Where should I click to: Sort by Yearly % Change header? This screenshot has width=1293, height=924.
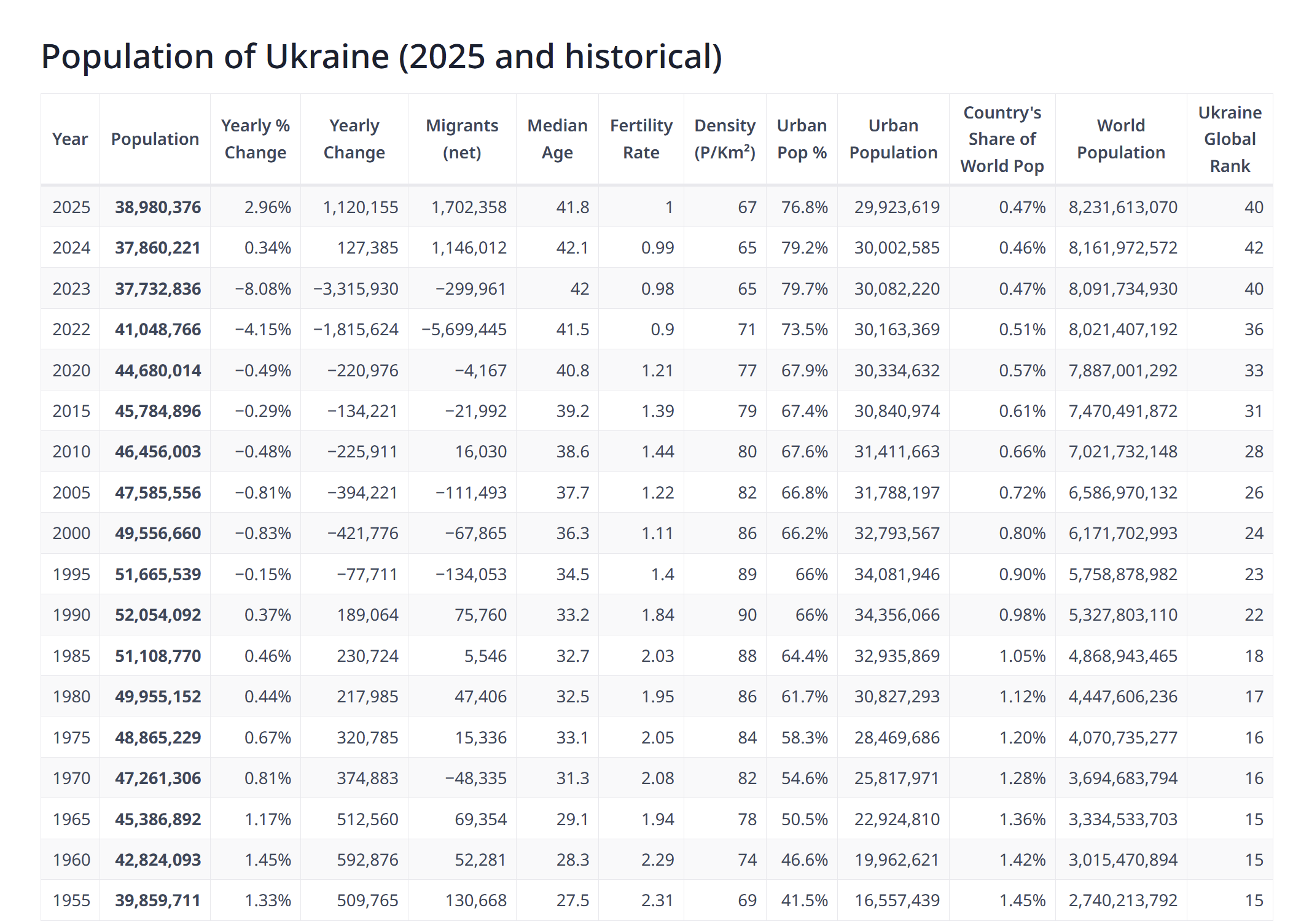click(256, 139)
